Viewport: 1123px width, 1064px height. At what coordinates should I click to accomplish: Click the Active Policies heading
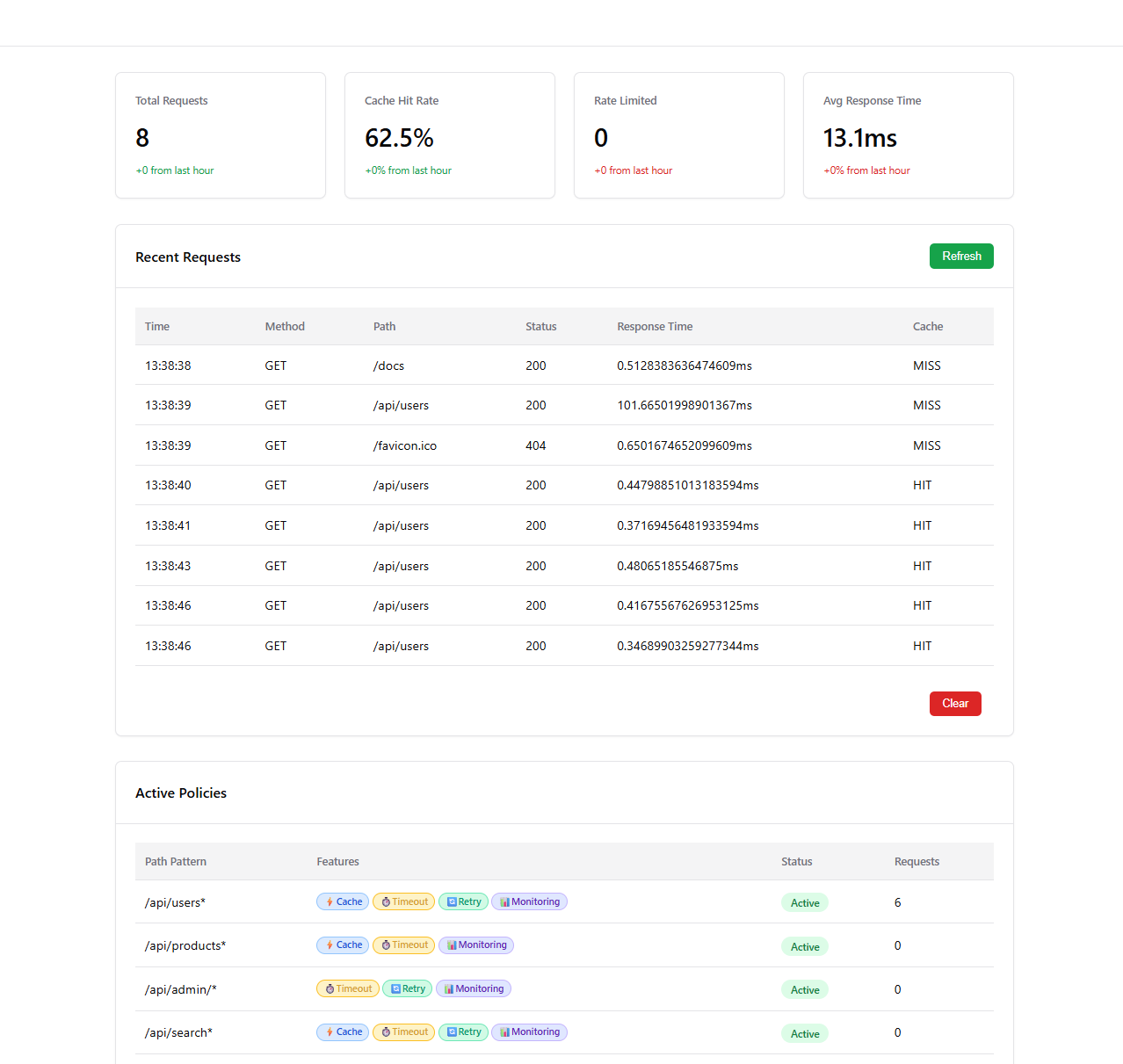coord(181,793)
